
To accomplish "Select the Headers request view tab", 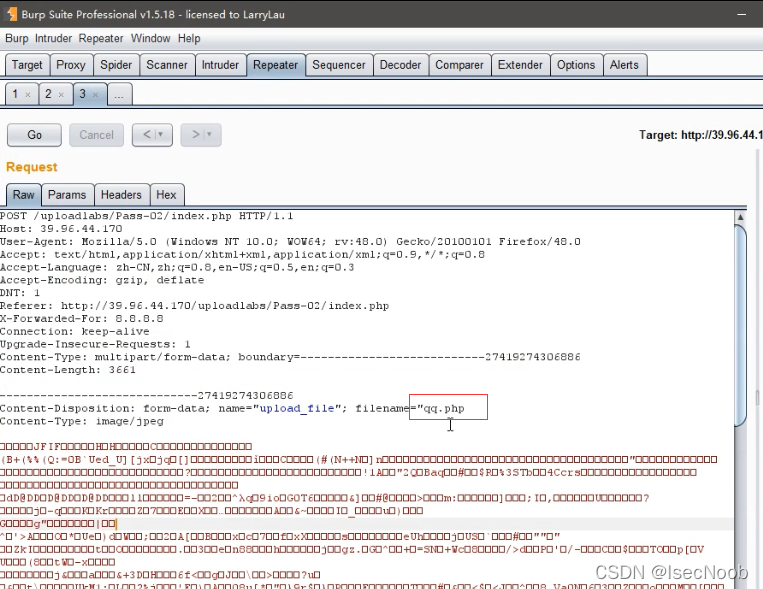I will coord(121,195).
